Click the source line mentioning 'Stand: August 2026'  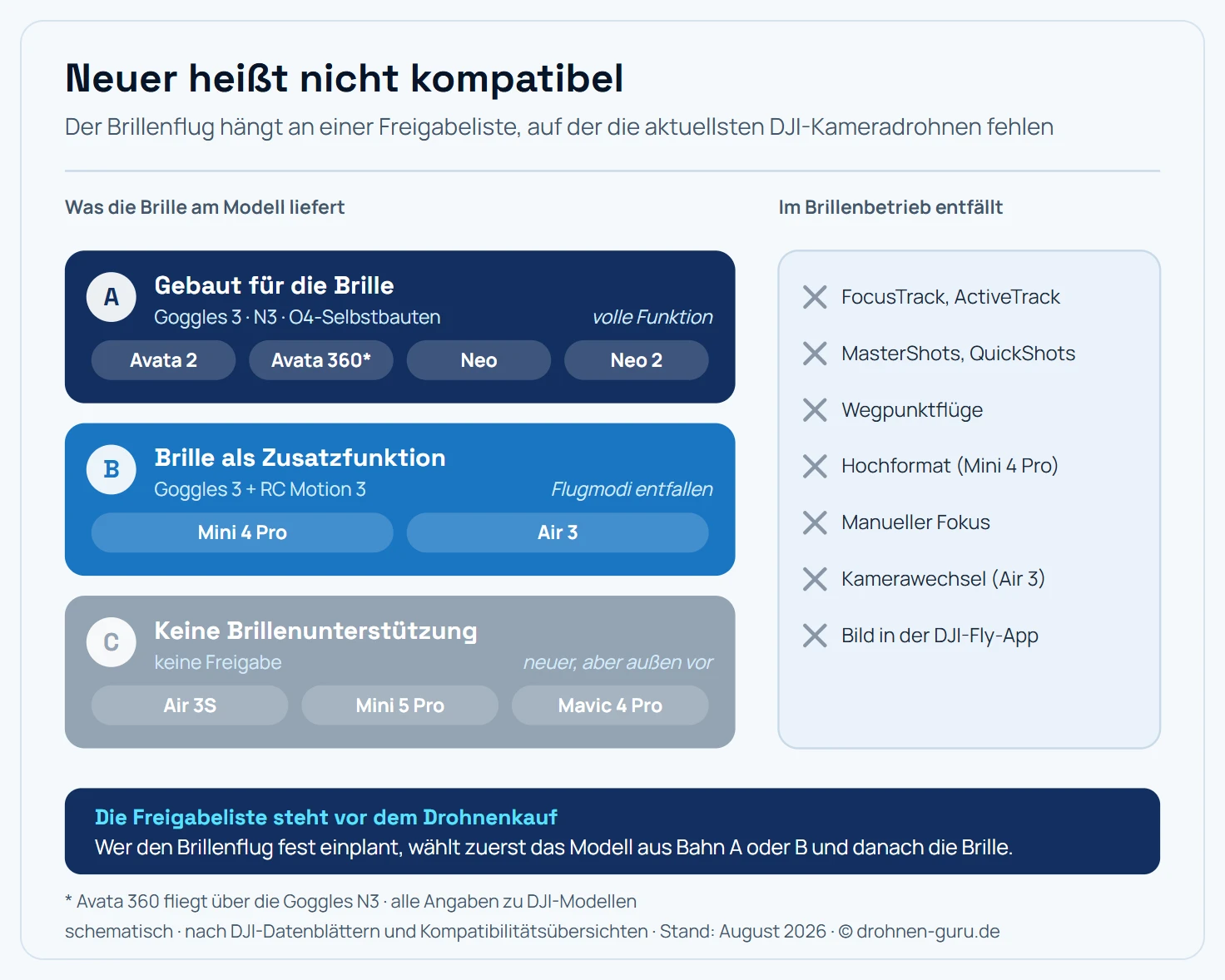point(533,932)
